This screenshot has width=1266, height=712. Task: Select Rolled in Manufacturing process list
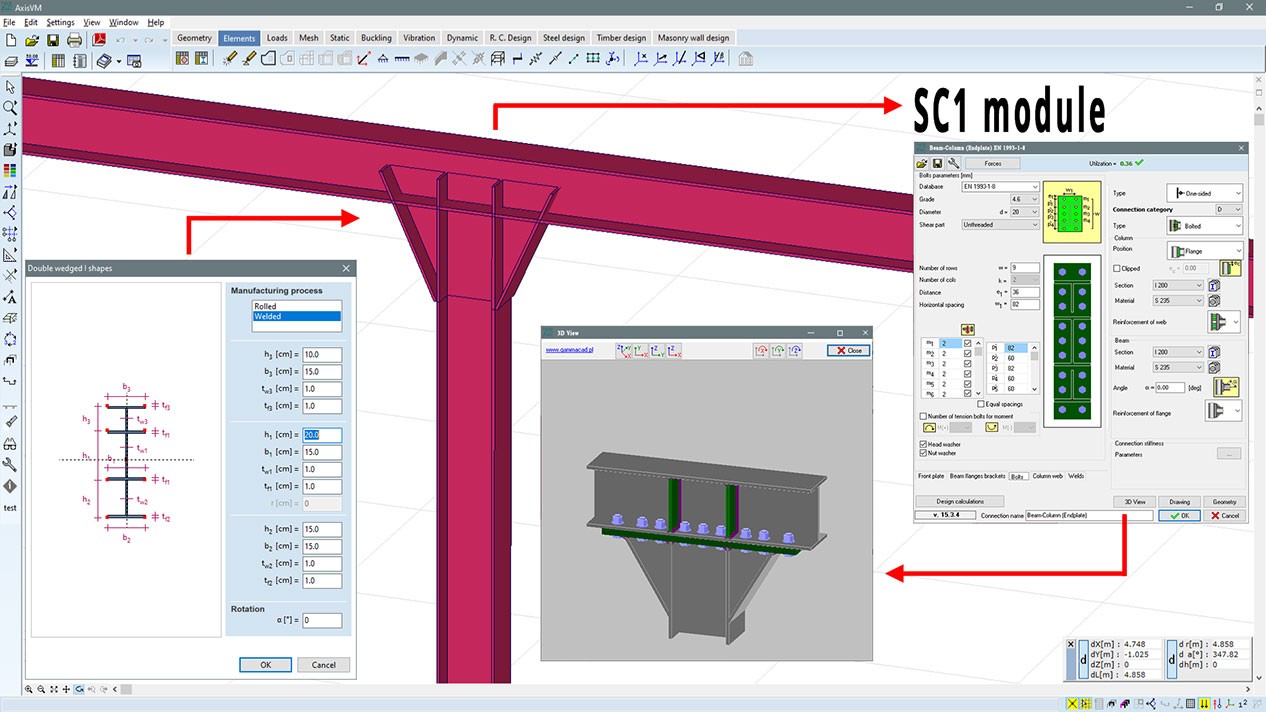297,306
